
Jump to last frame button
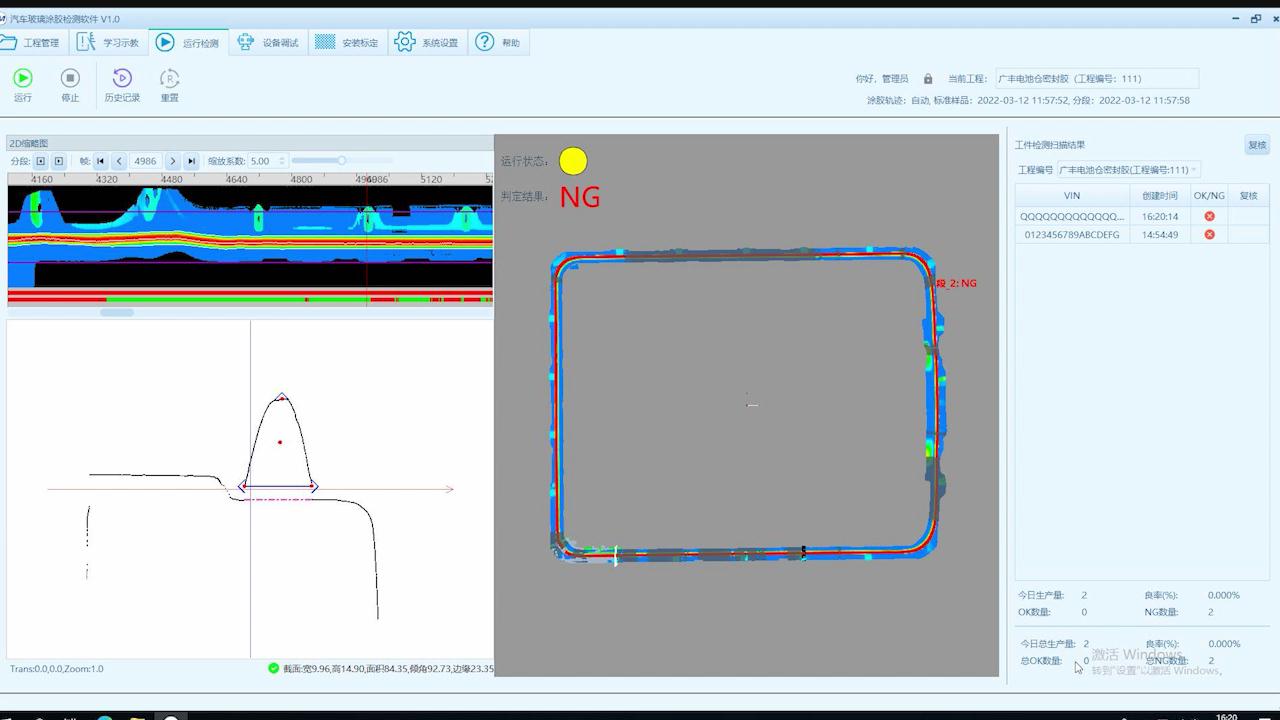pos(191,161)
